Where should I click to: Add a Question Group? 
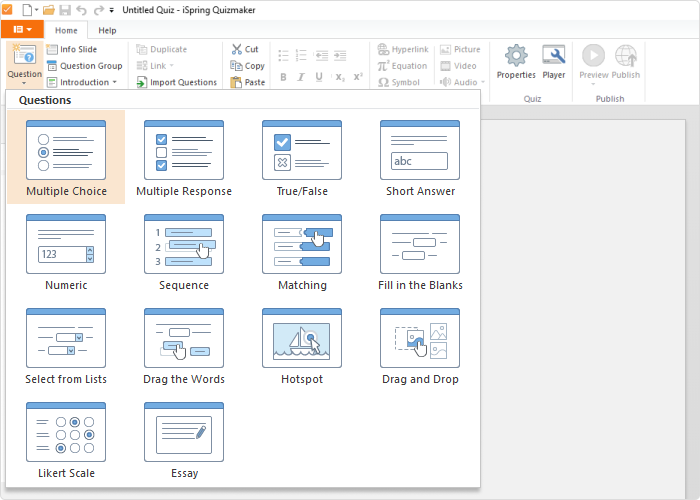[x=84, y=66]
